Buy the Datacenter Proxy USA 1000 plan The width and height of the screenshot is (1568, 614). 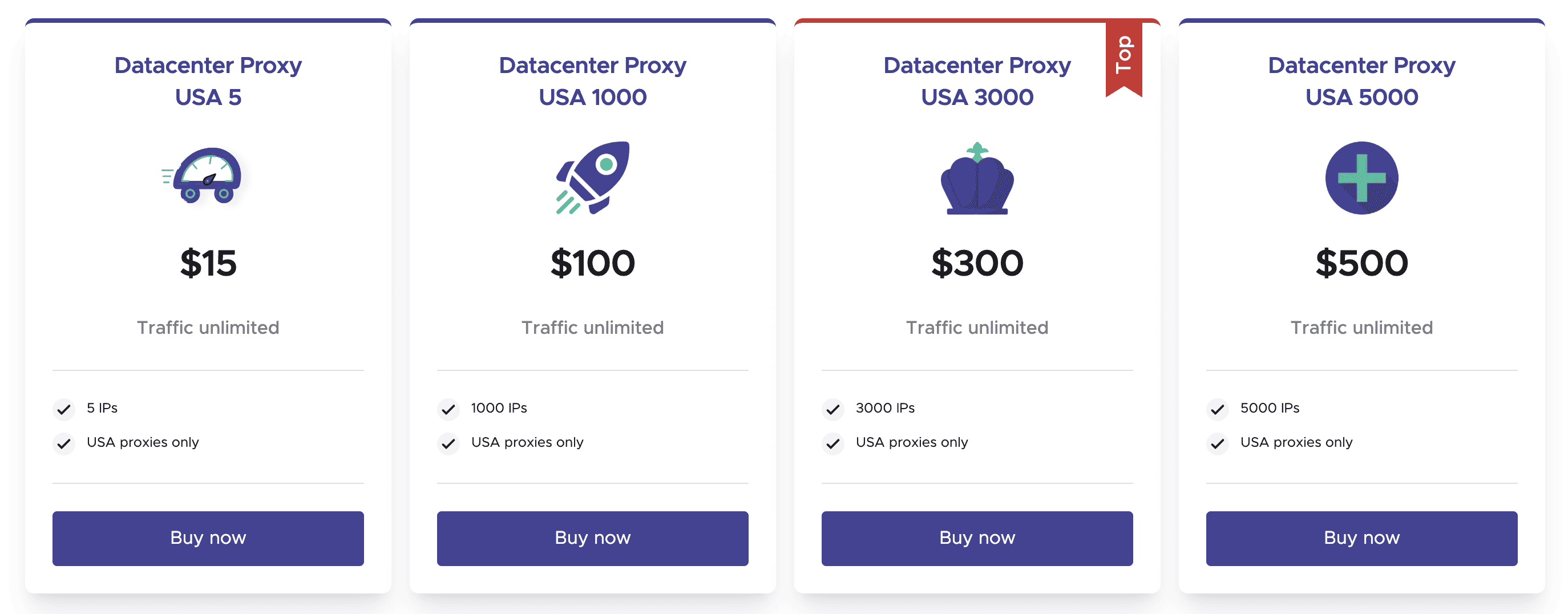593,538
